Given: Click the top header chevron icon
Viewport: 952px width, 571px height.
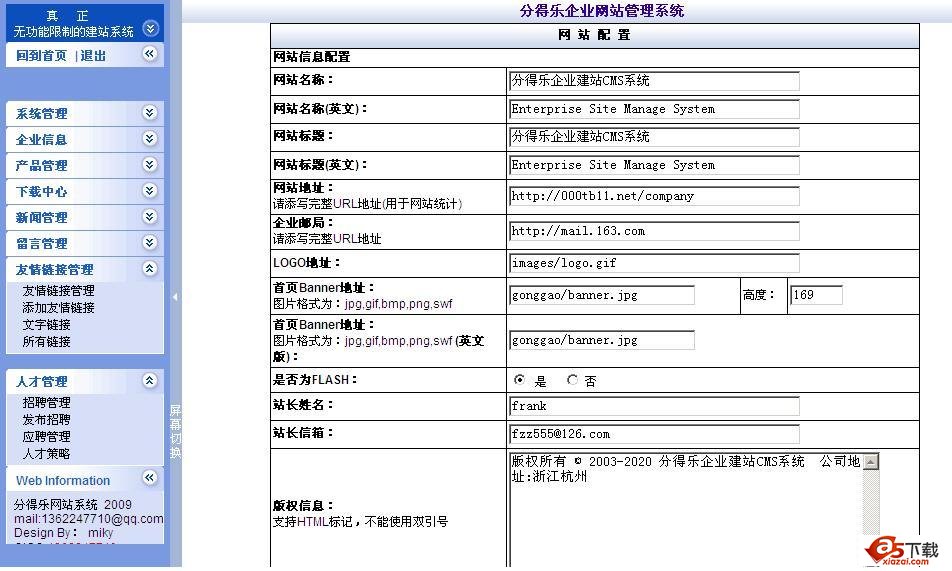Looking at the screenshot, I should click(x=150, y=28).
